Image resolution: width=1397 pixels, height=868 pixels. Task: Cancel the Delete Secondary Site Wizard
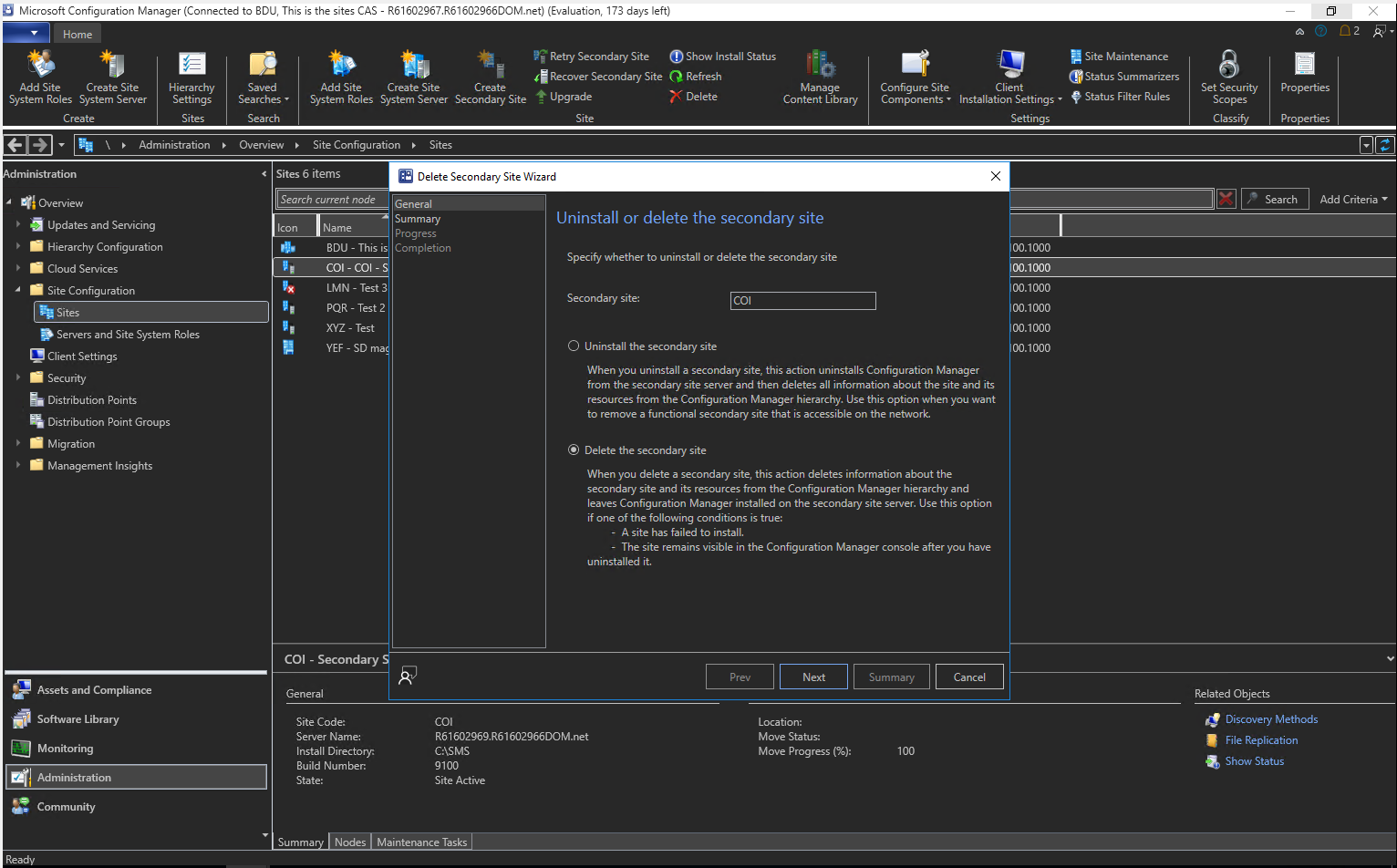click(x=969, y=676)
